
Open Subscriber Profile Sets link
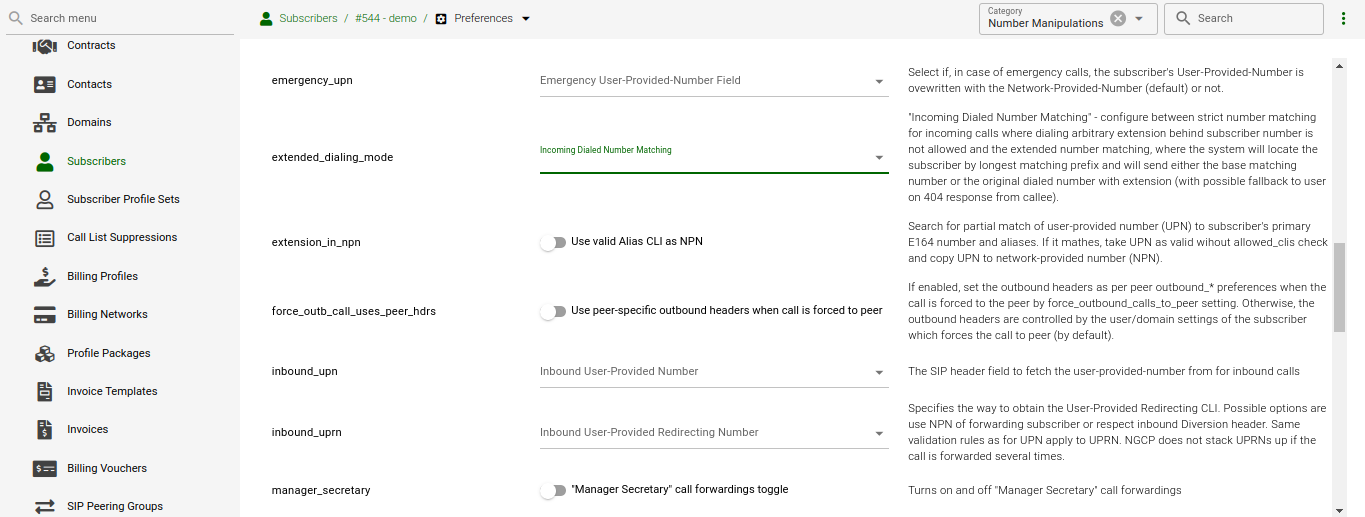point(123,200)
